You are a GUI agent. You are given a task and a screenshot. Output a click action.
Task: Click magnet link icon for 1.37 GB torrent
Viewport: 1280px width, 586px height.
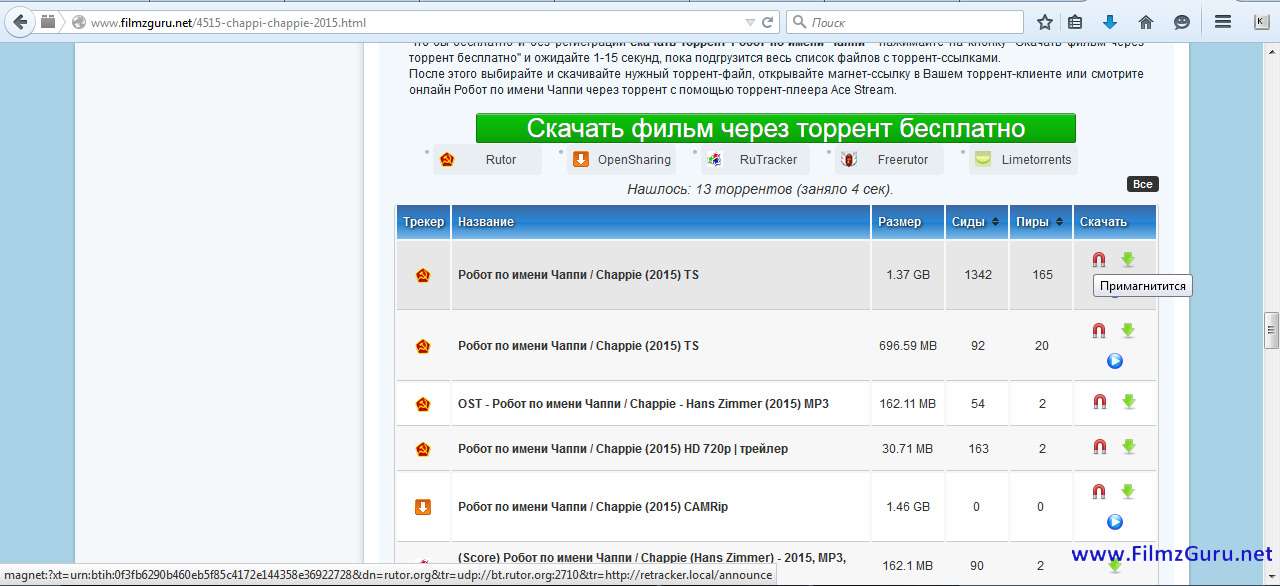[x=1098, y=260]
